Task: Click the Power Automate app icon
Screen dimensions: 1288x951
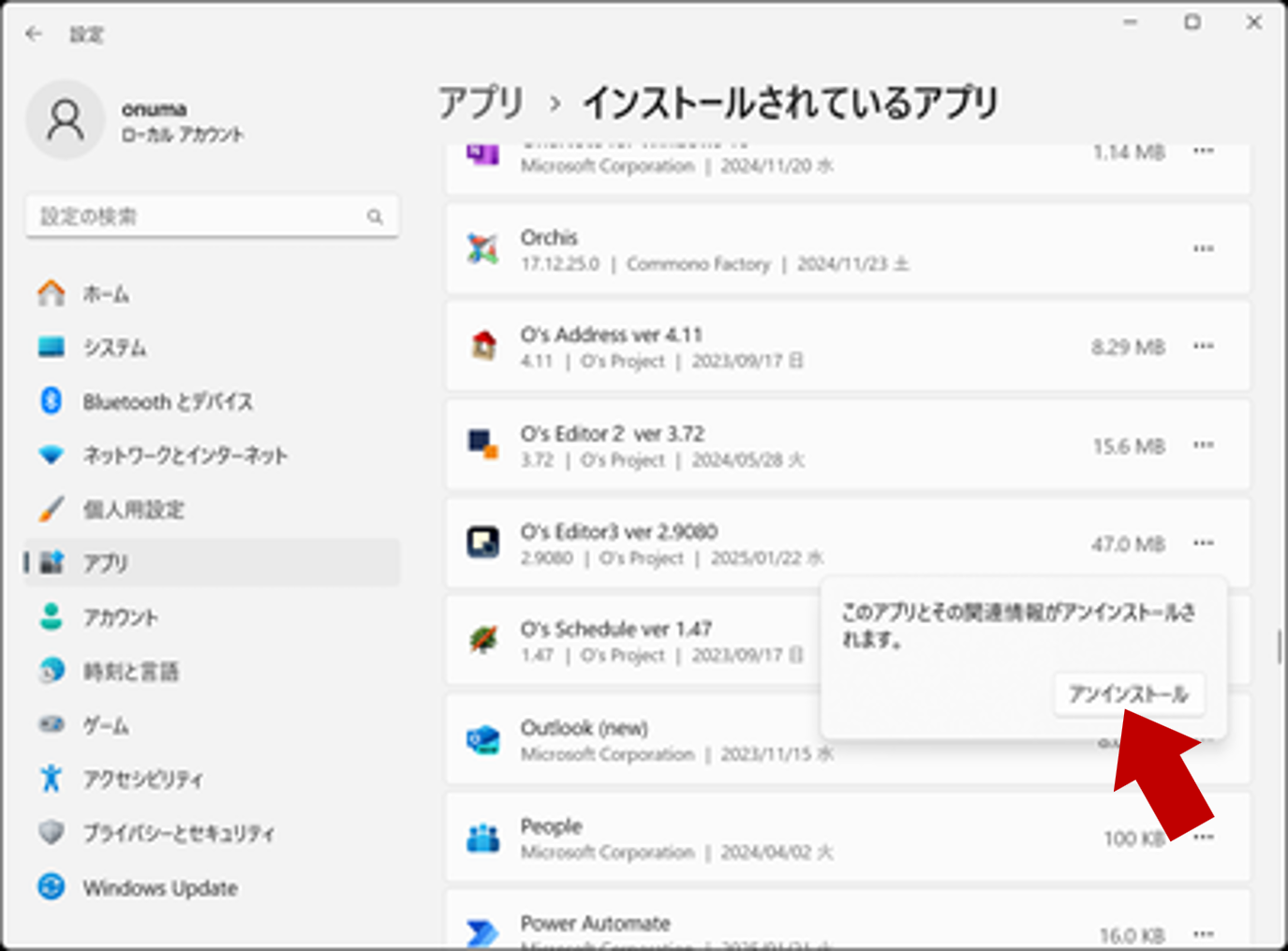Action: coord(483,932)
